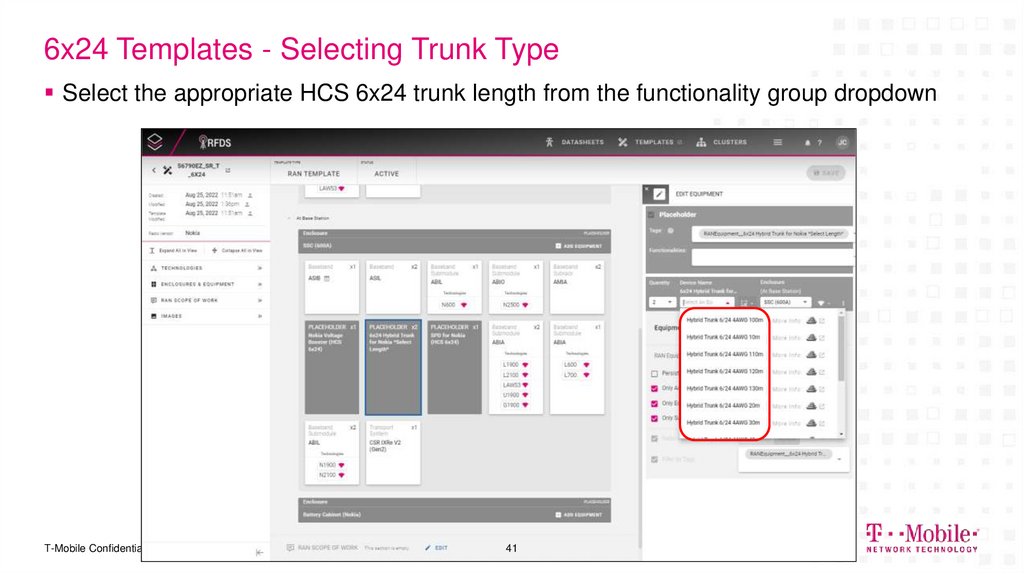Expand the Images section
This screenshot has width=1024, height=574.
pyautogui.click(x=206, y=316)
